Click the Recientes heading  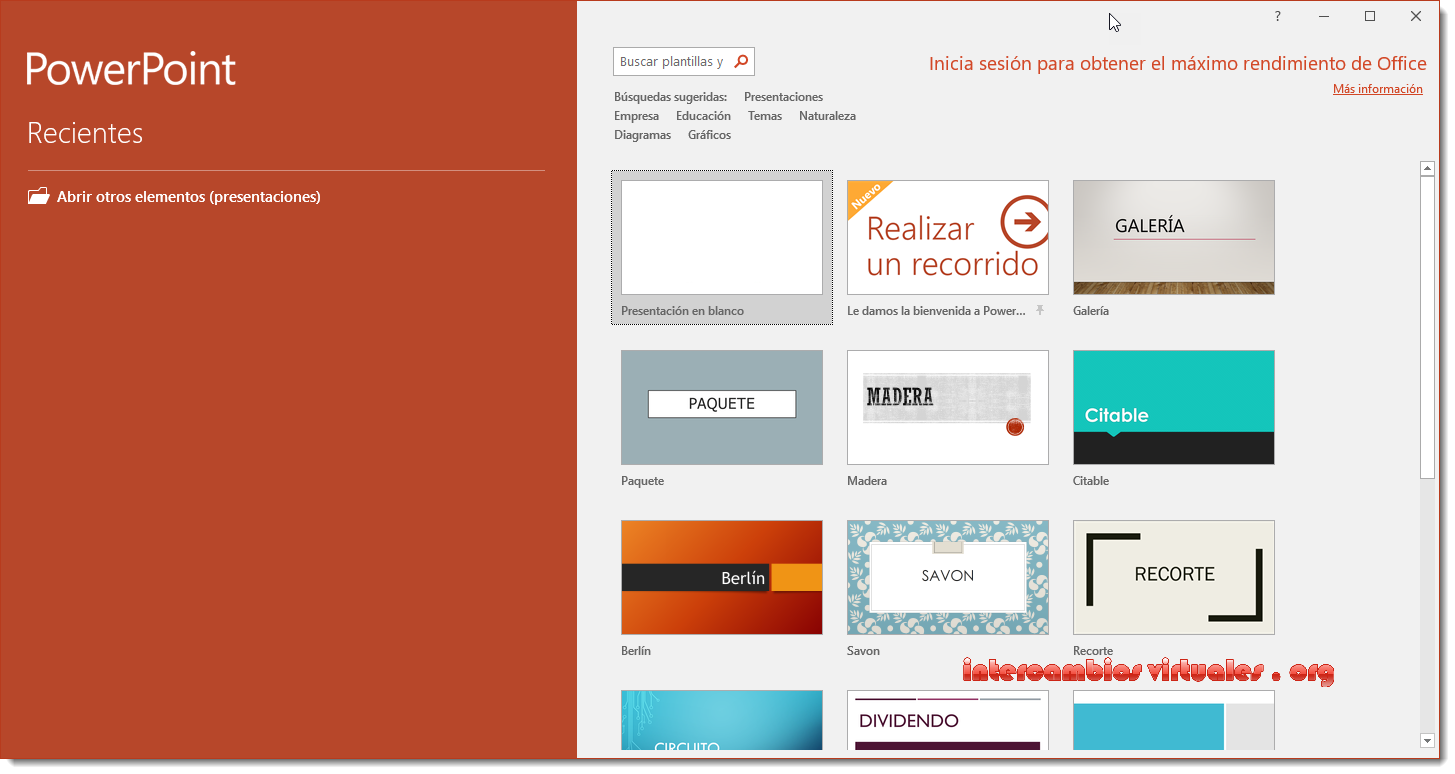pos(85,133)
